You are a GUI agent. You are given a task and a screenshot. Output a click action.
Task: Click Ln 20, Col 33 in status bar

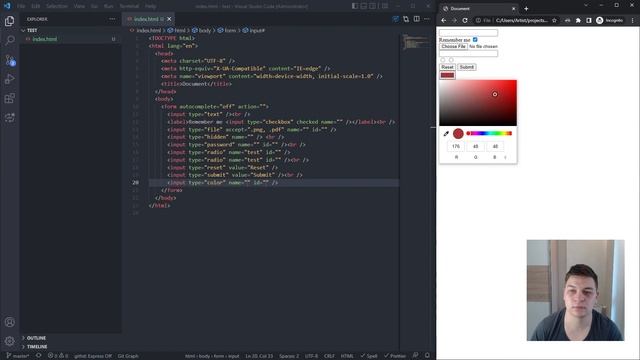click(x=259, y=356)
